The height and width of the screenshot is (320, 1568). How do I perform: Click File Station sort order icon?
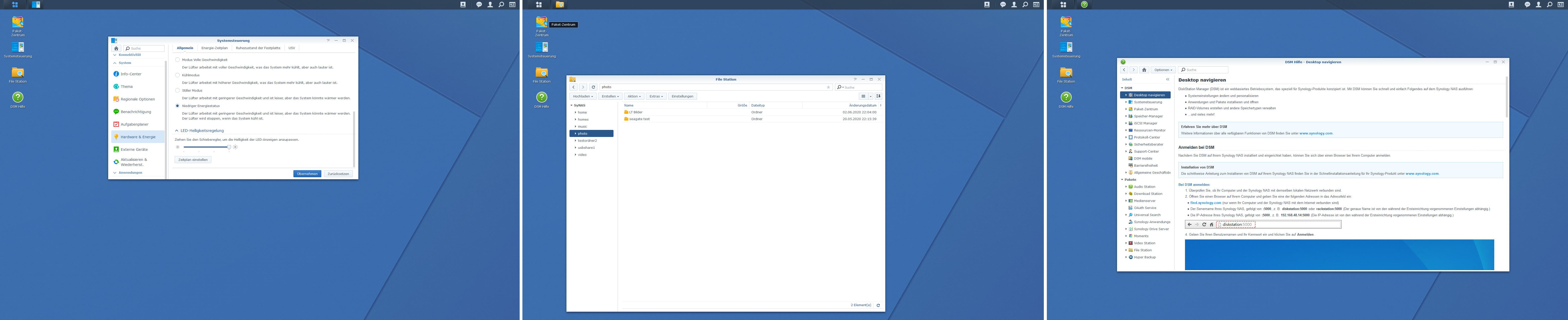878,96
